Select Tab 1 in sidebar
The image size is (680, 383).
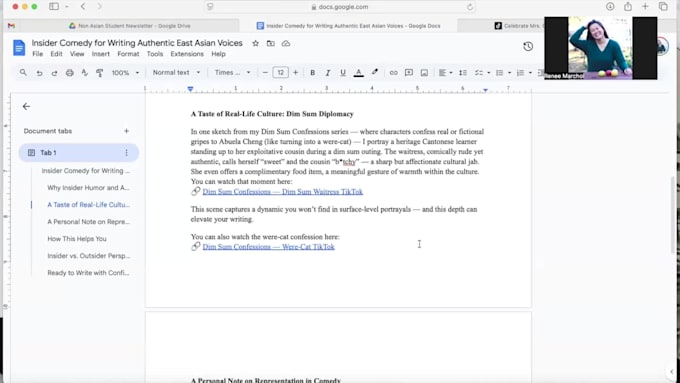point(78,153)
